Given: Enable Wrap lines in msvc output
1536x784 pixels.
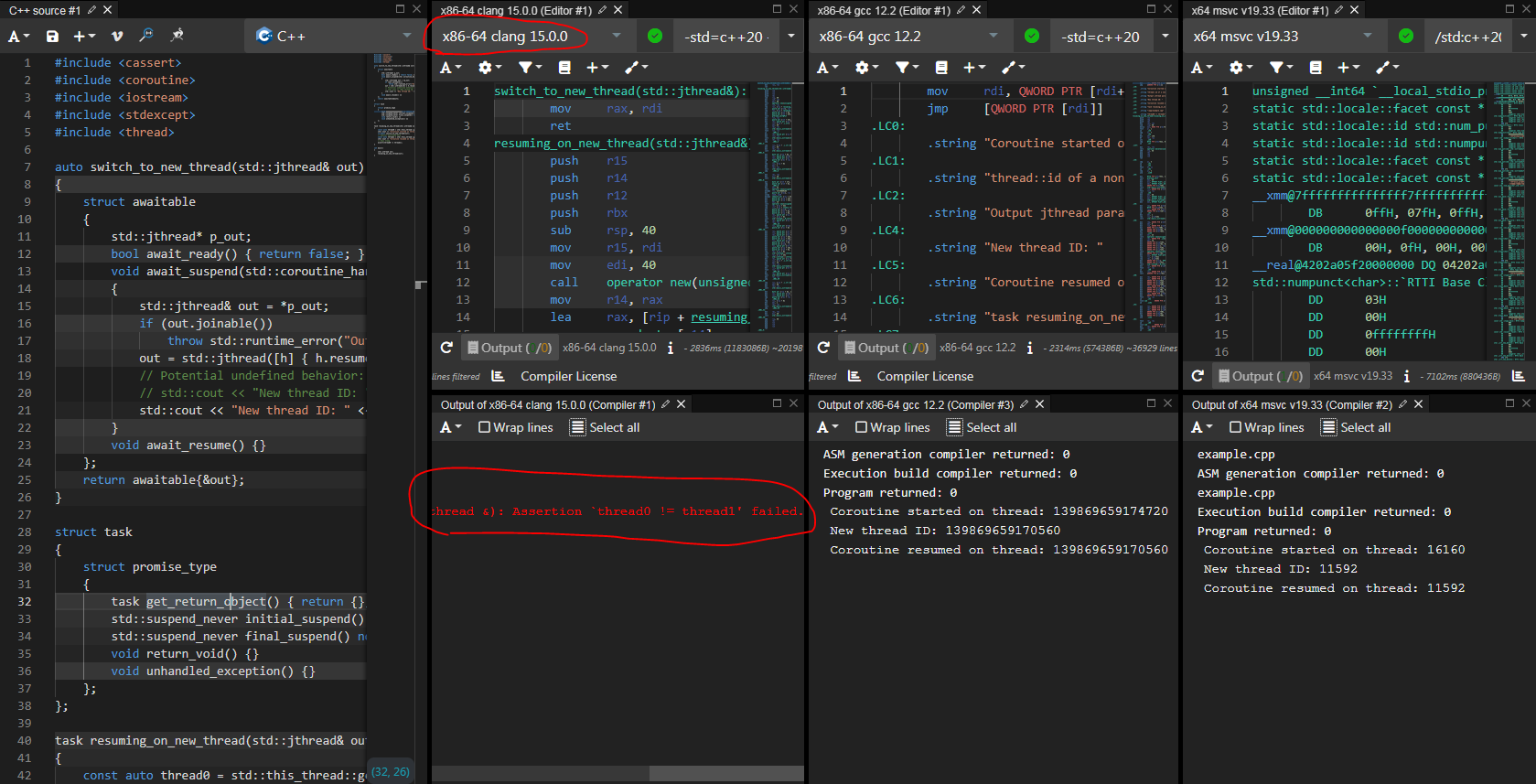Looking at the screenshot, I should [x=1267, y=427].
